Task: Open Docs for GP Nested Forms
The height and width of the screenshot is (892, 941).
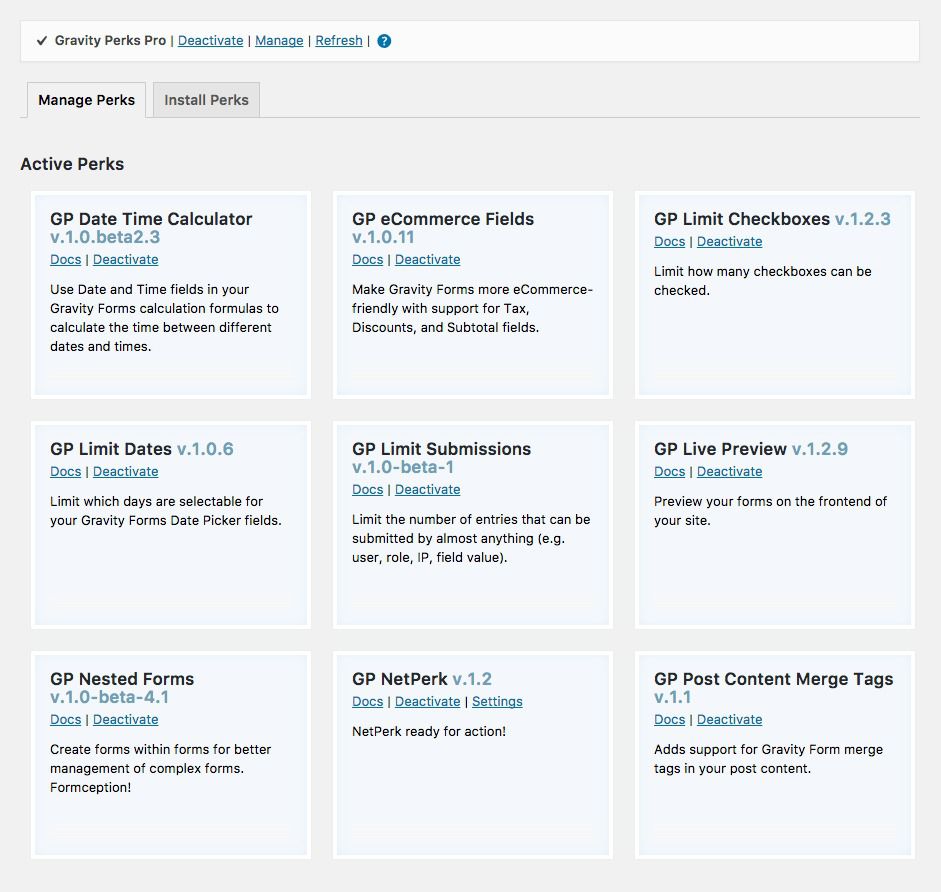Action: pos(65,720)
